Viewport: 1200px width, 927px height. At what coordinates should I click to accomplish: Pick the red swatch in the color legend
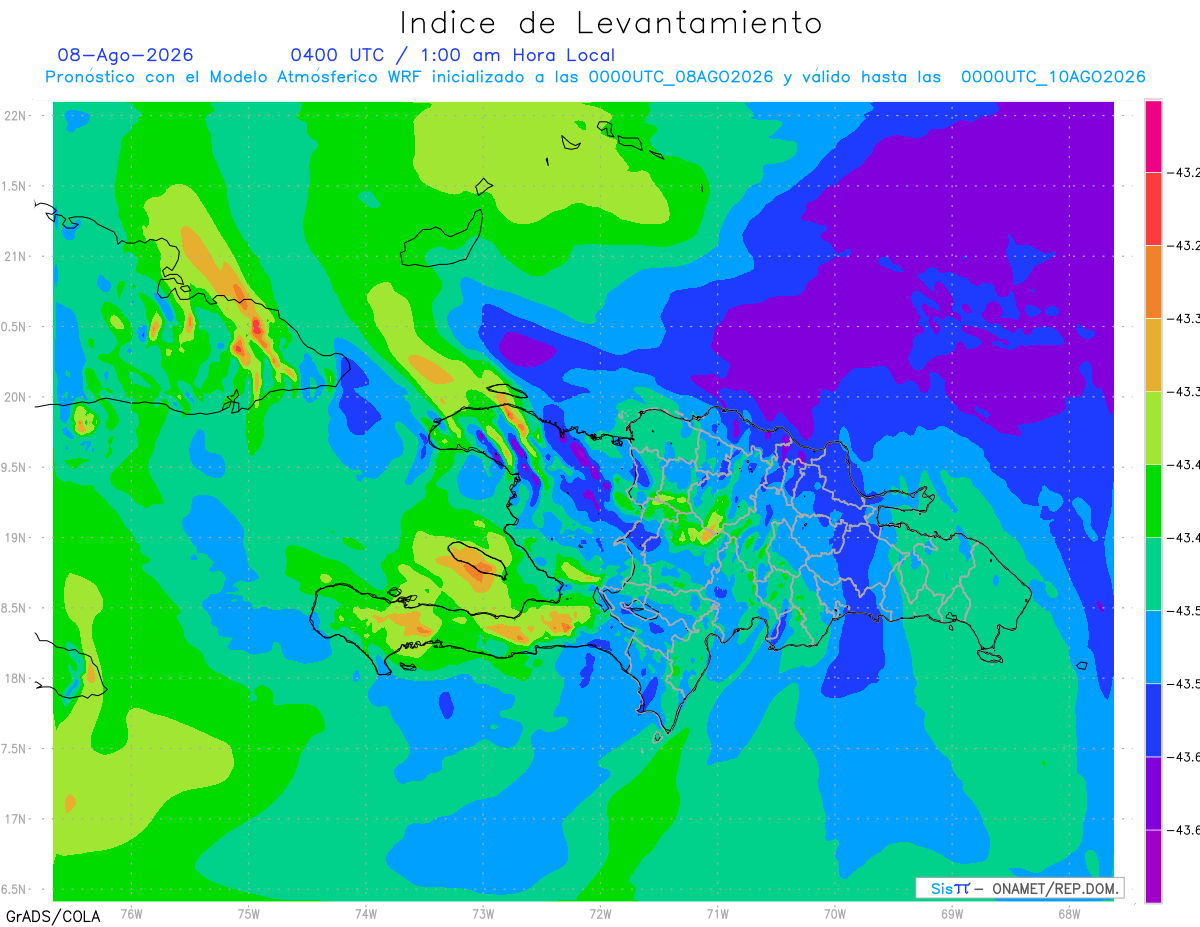point(1153,209)
